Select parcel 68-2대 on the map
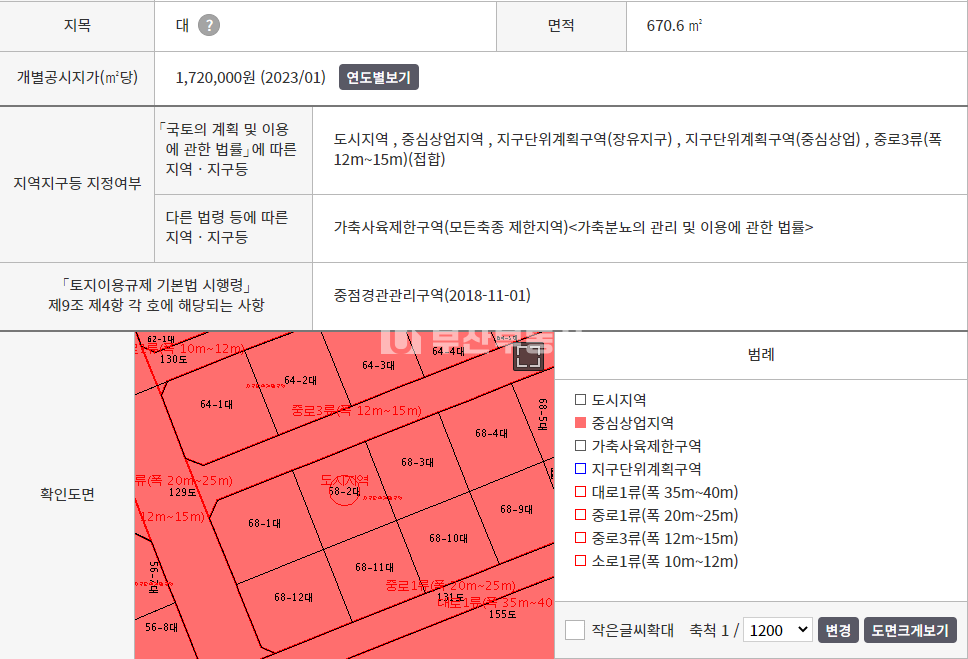 coord(344,492)
